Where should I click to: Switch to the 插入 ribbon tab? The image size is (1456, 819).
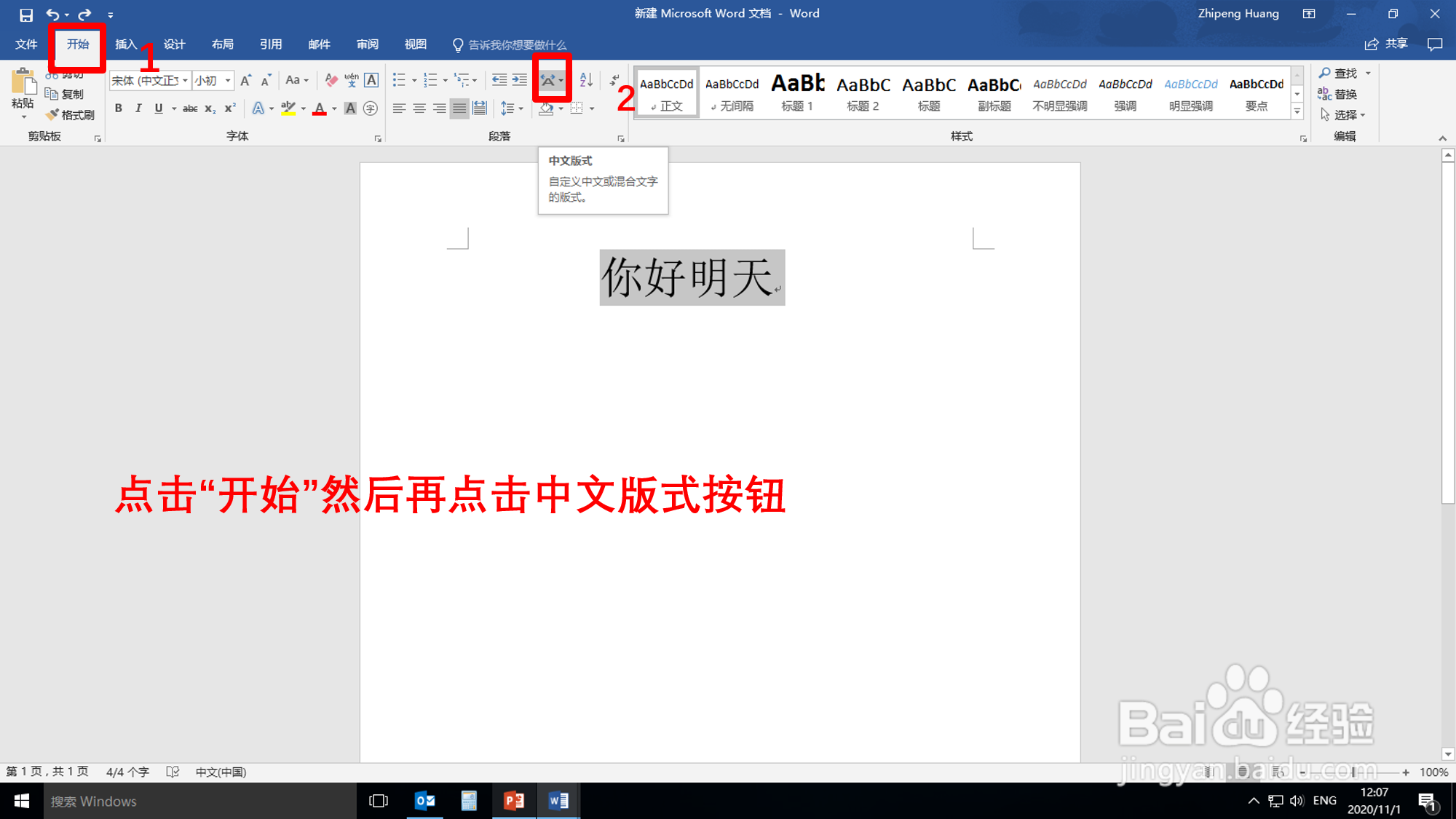tap(125, 44)
